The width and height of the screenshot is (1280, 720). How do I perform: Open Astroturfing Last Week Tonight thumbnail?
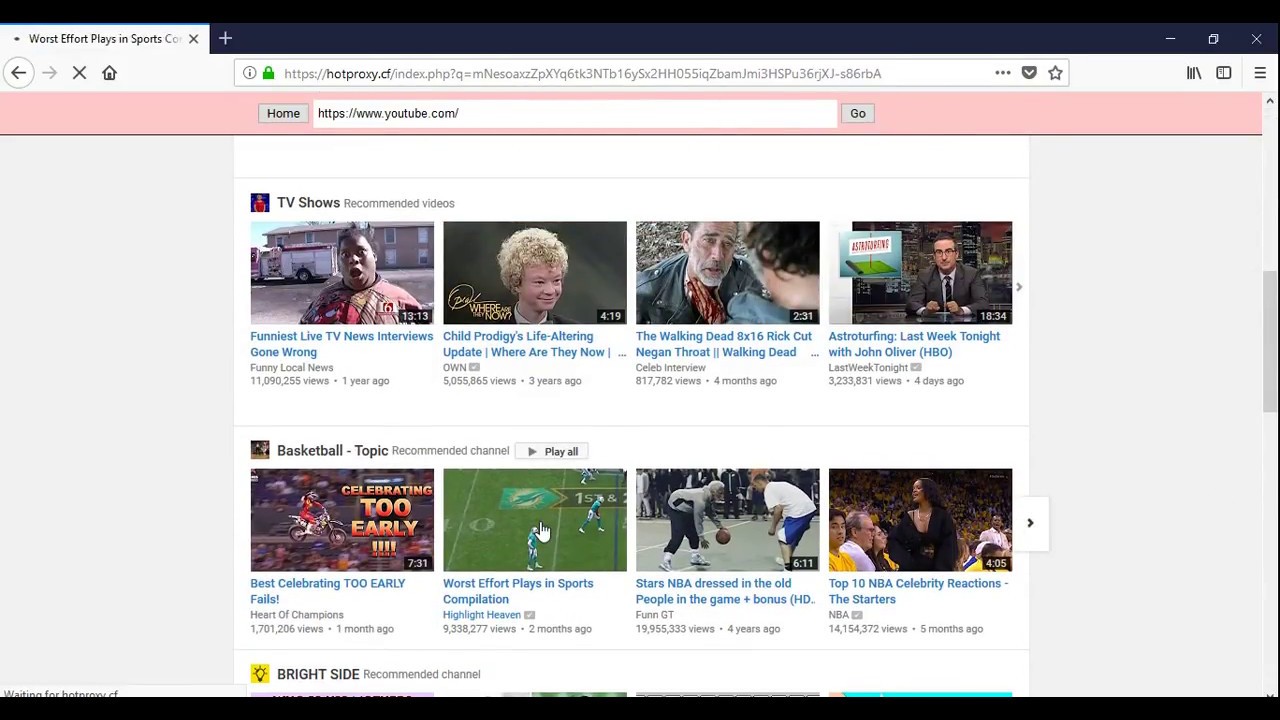[x=920, y=273]
